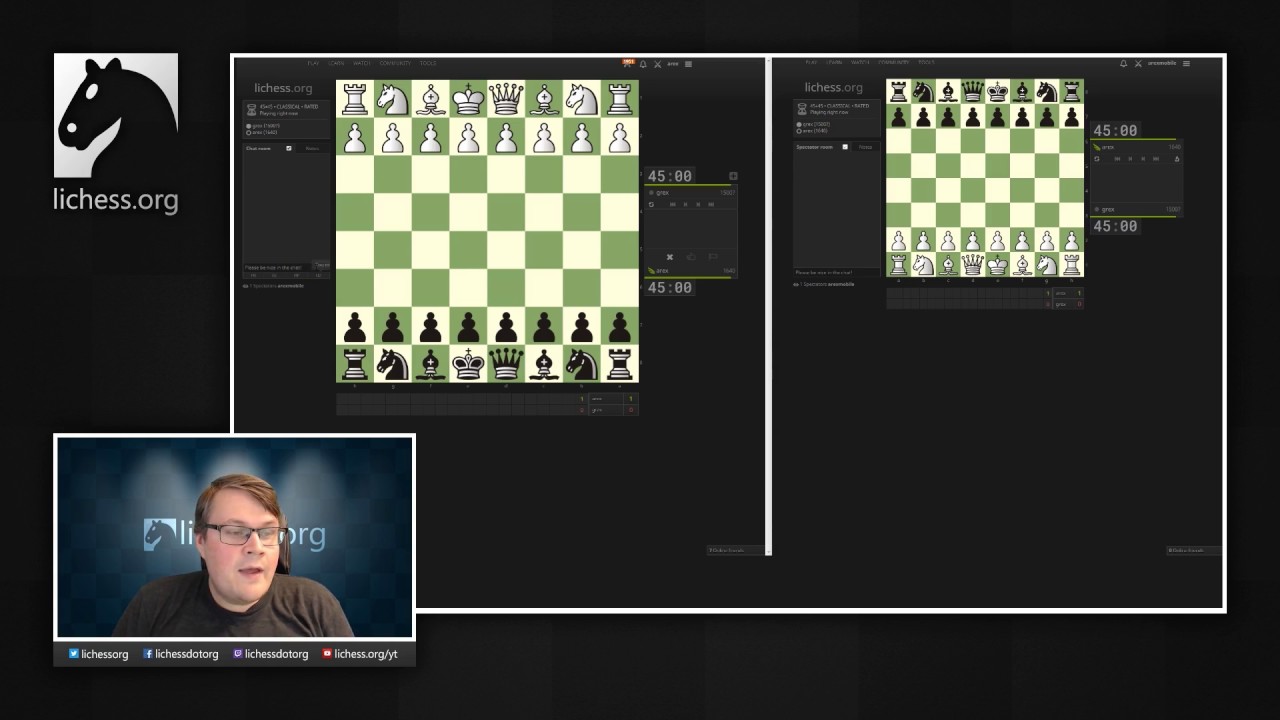This screenshot has height=720, width=1280.
Task: Click the plus give-time icon beside left clock
Action: click(733, 176)
